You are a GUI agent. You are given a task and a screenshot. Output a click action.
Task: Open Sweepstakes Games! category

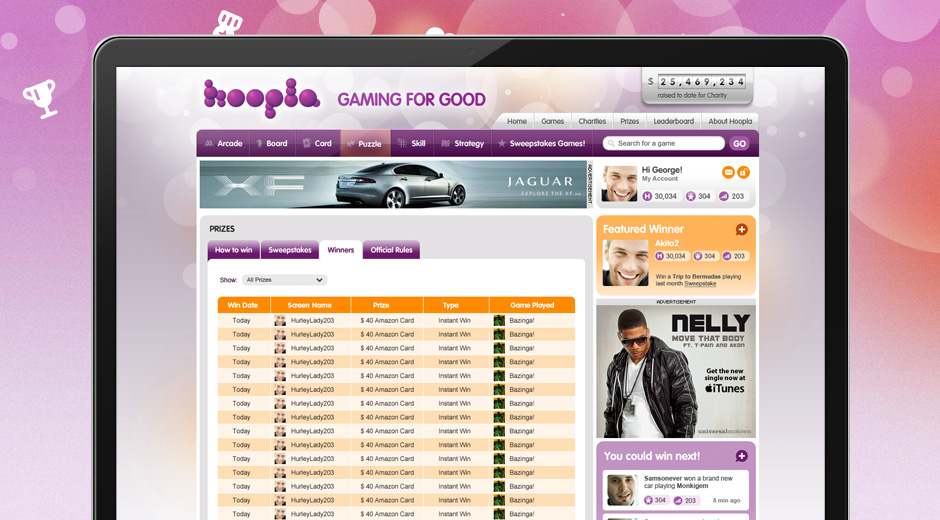[x=541, y=143]
